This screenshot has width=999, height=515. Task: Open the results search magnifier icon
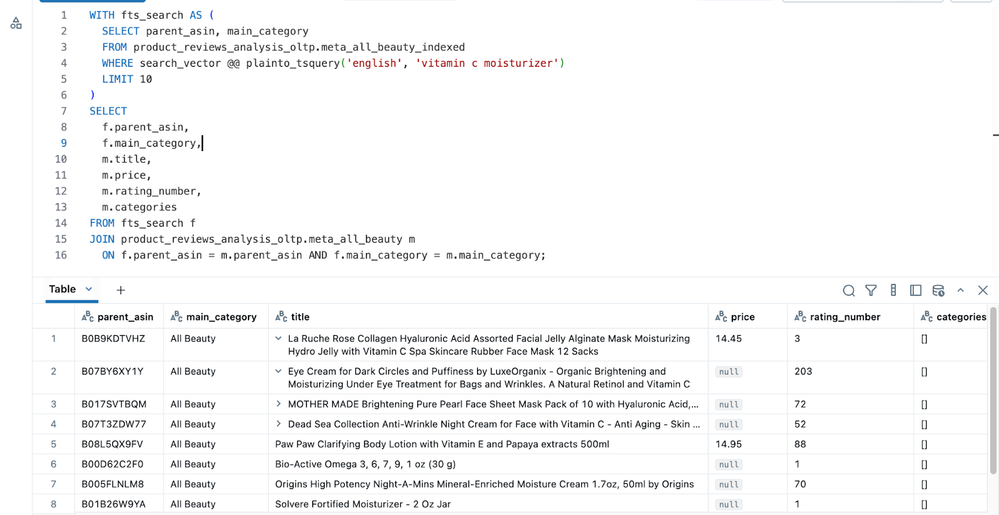click(848, 290)
